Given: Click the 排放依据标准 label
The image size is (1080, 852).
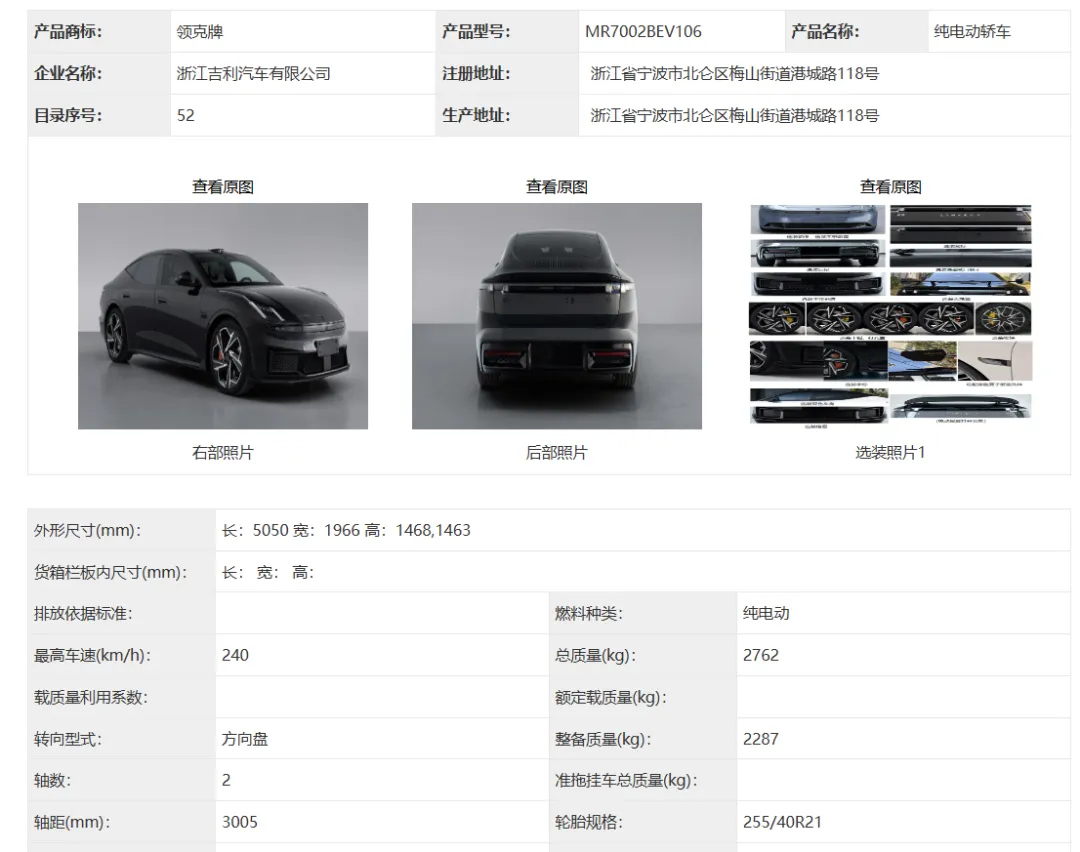Looking at the screenshot, I should [83, 614].
